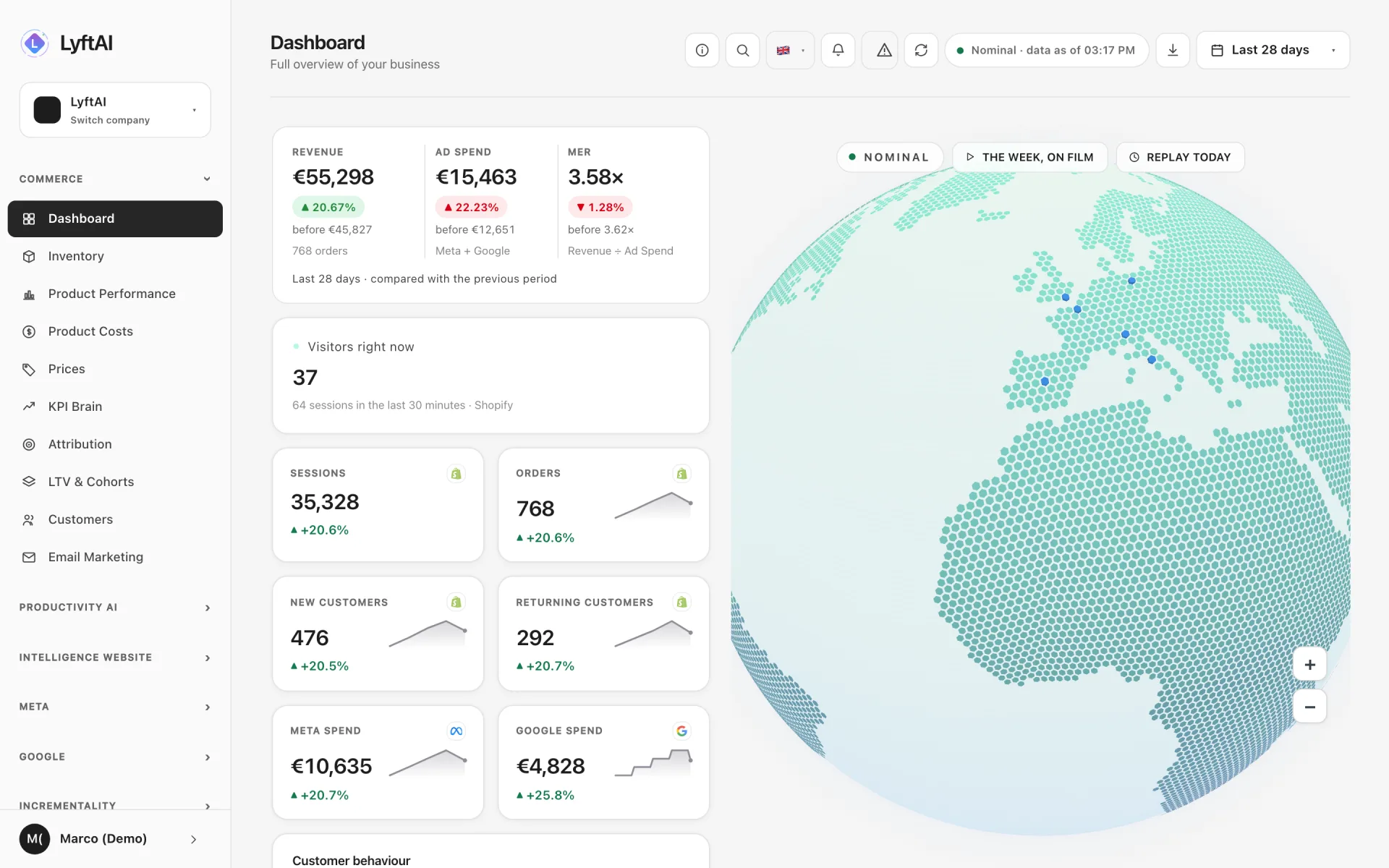Open the Marco (Demo) account menu

115,839
